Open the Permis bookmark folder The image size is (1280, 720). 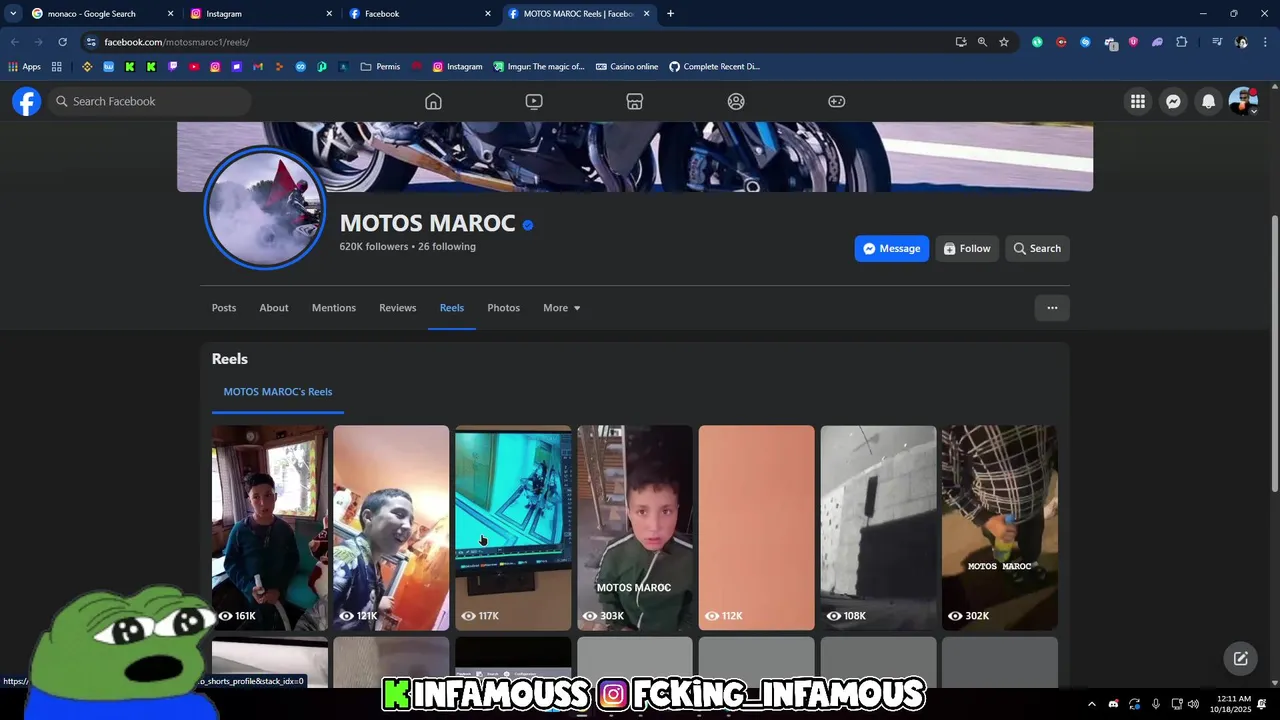tap(380, 67)
